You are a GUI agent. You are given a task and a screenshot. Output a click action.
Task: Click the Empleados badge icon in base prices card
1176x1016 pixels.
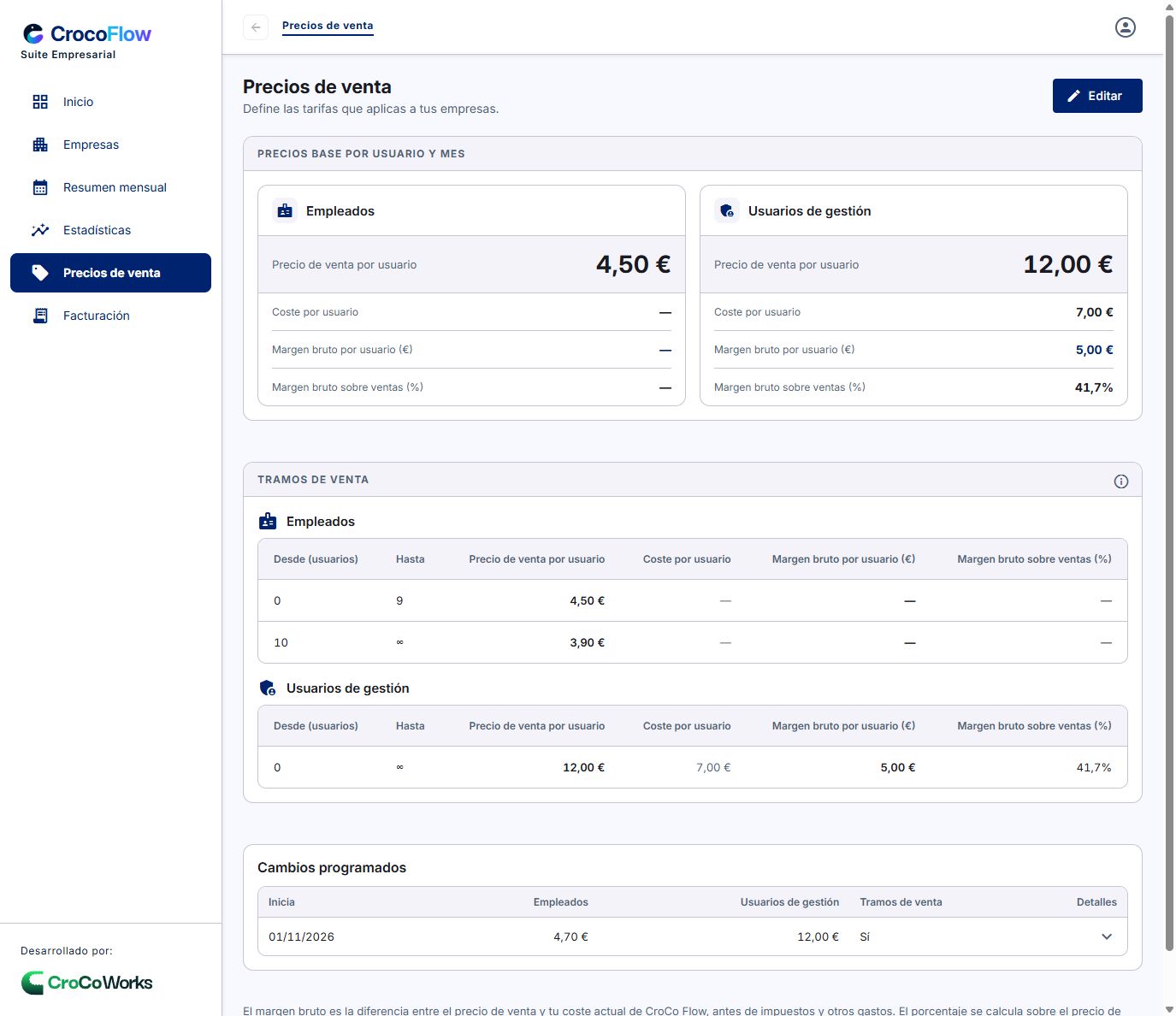tap(285, 210)
